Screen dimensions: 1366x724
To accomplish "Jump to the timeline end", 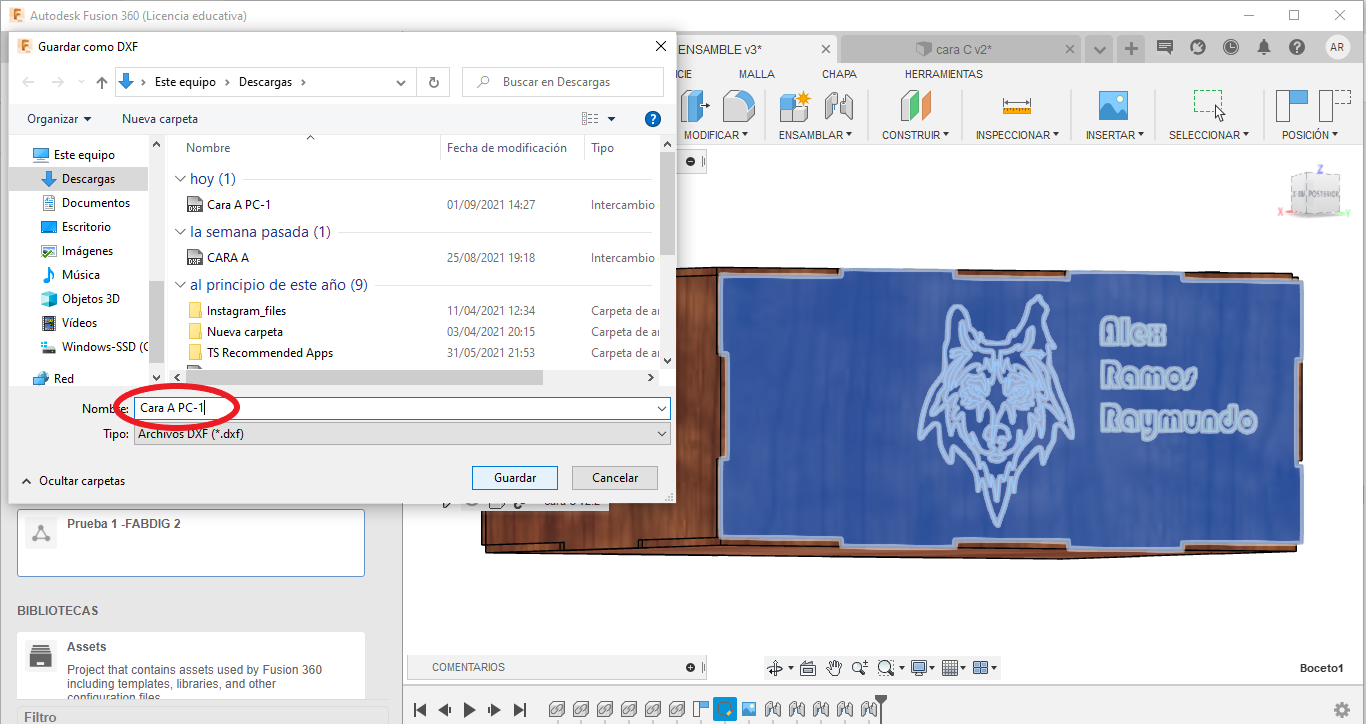I will coord(520,710).
